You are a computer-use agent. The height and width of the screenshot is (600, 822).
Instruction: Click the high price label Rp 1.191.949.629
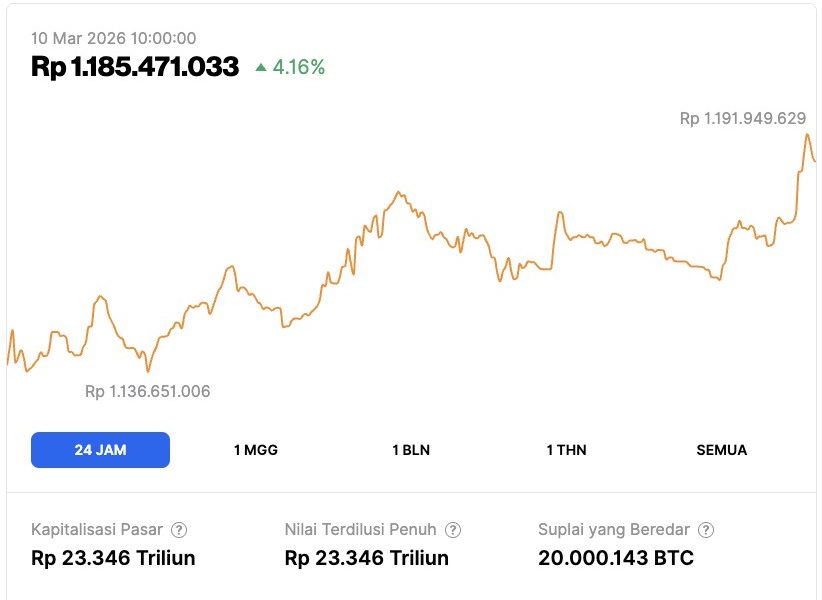coord(742,119)
